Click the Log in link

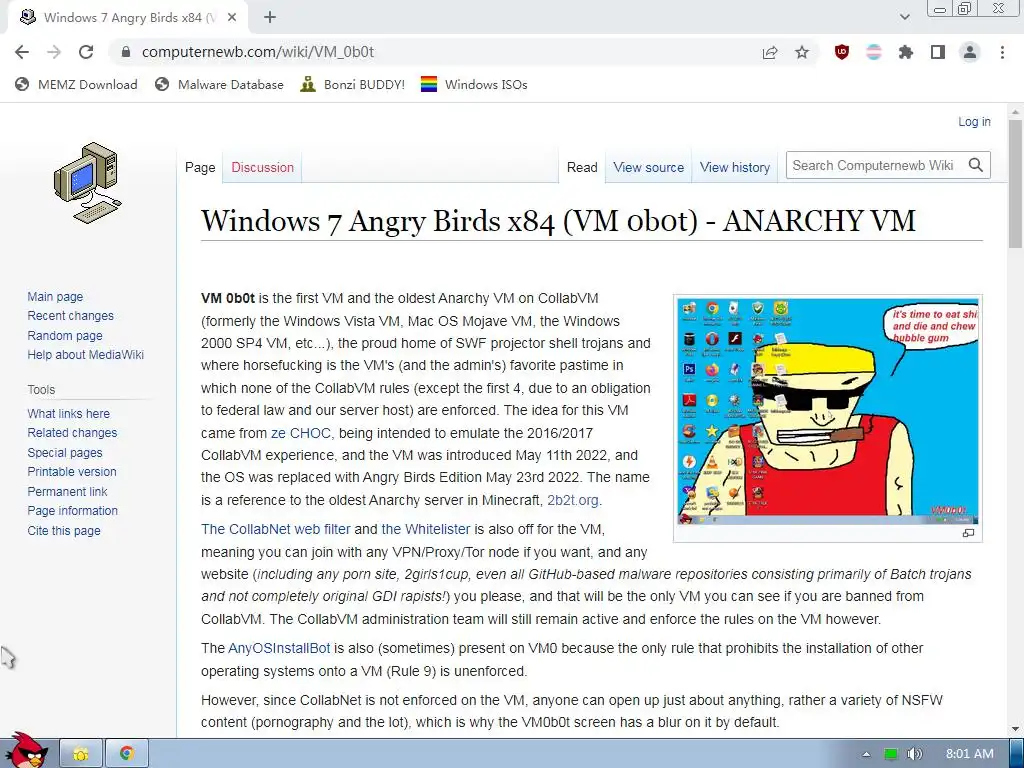(x=974, y=121)
